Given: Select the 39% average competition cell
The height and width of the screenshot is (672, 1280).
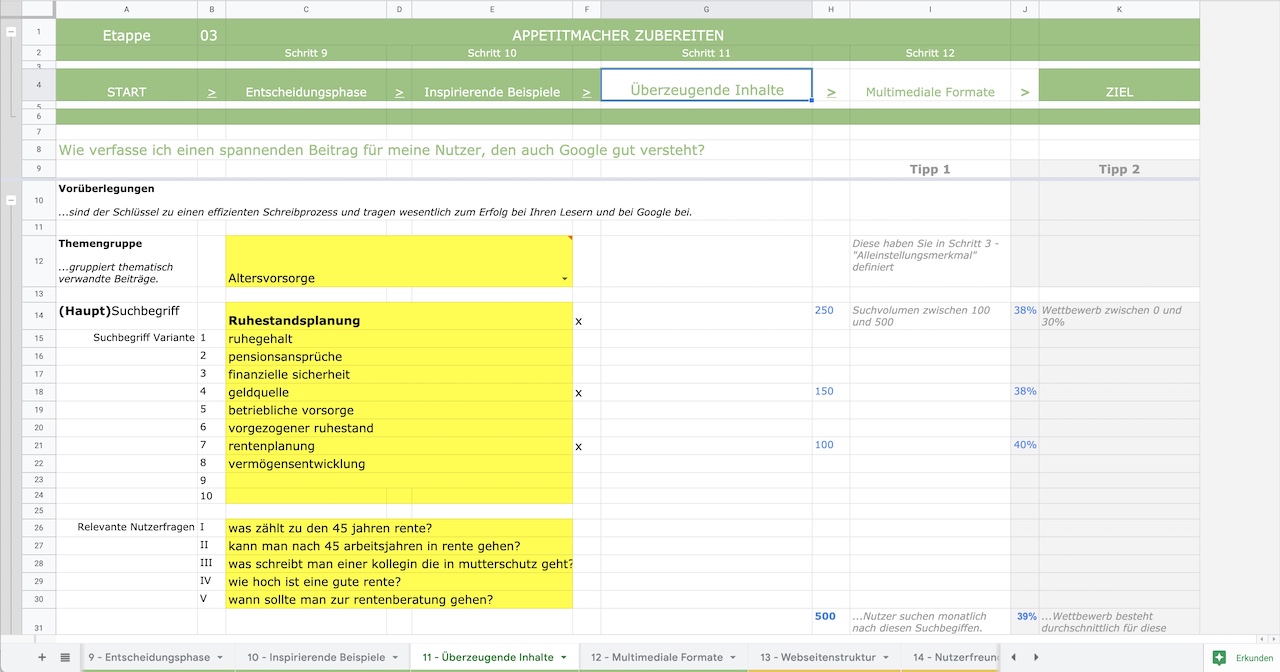Looking at the screenshot, I should click(x=1025, y=622).
